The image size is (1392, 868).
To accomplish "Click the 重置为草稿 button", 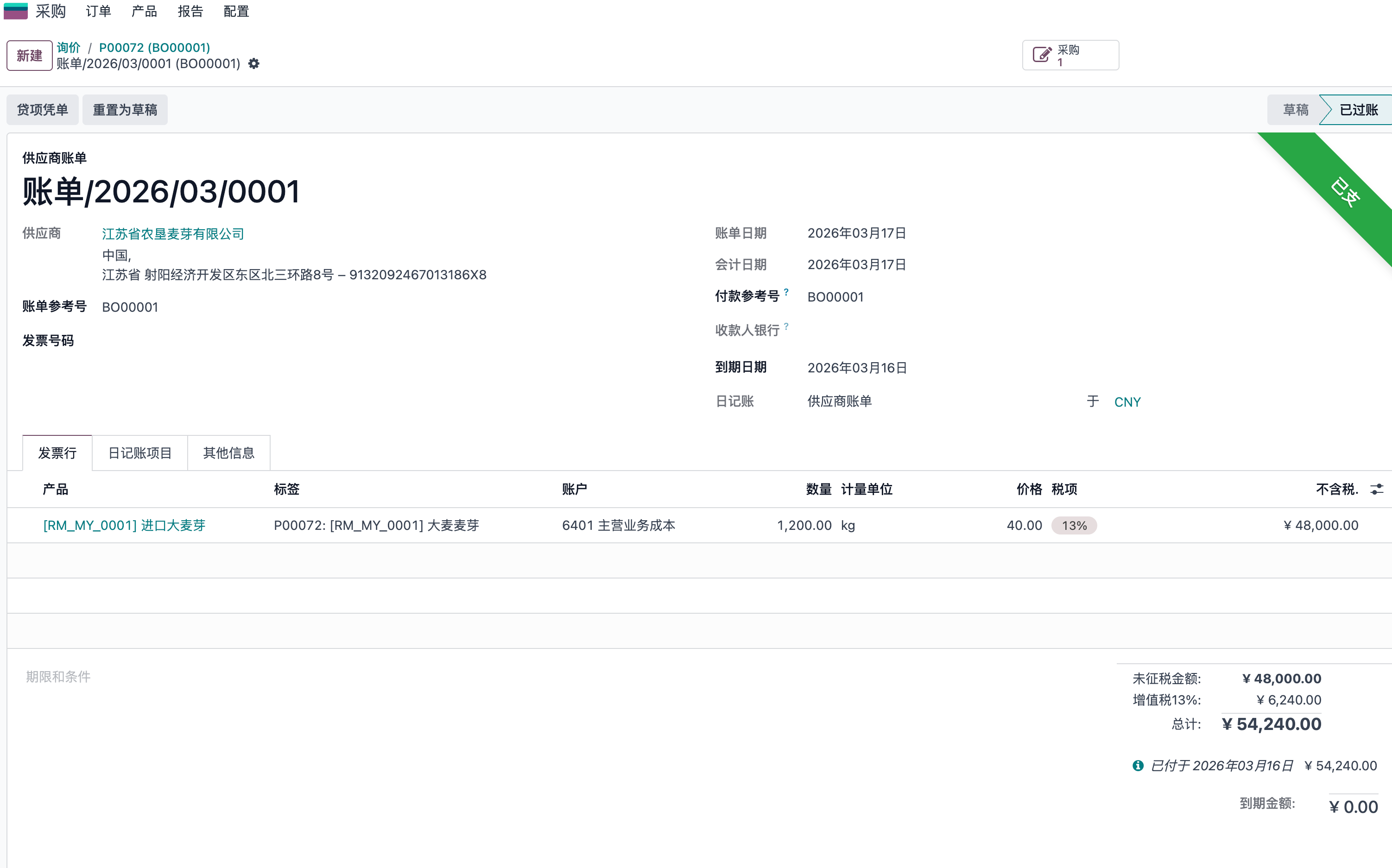I will [x=125, y=110].
